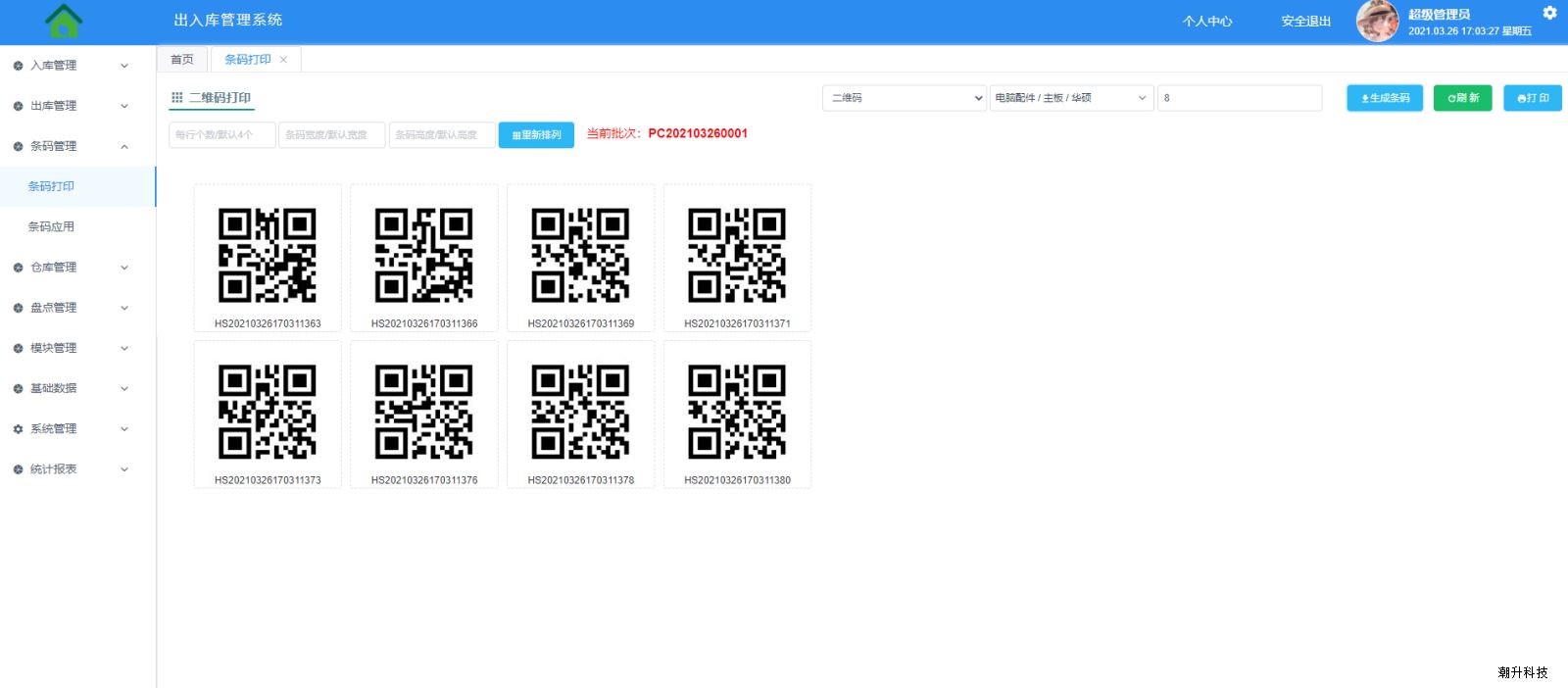Screen dimensions: 1568x688
Task: Click the green house logo icon
Action: pos(64,21)
